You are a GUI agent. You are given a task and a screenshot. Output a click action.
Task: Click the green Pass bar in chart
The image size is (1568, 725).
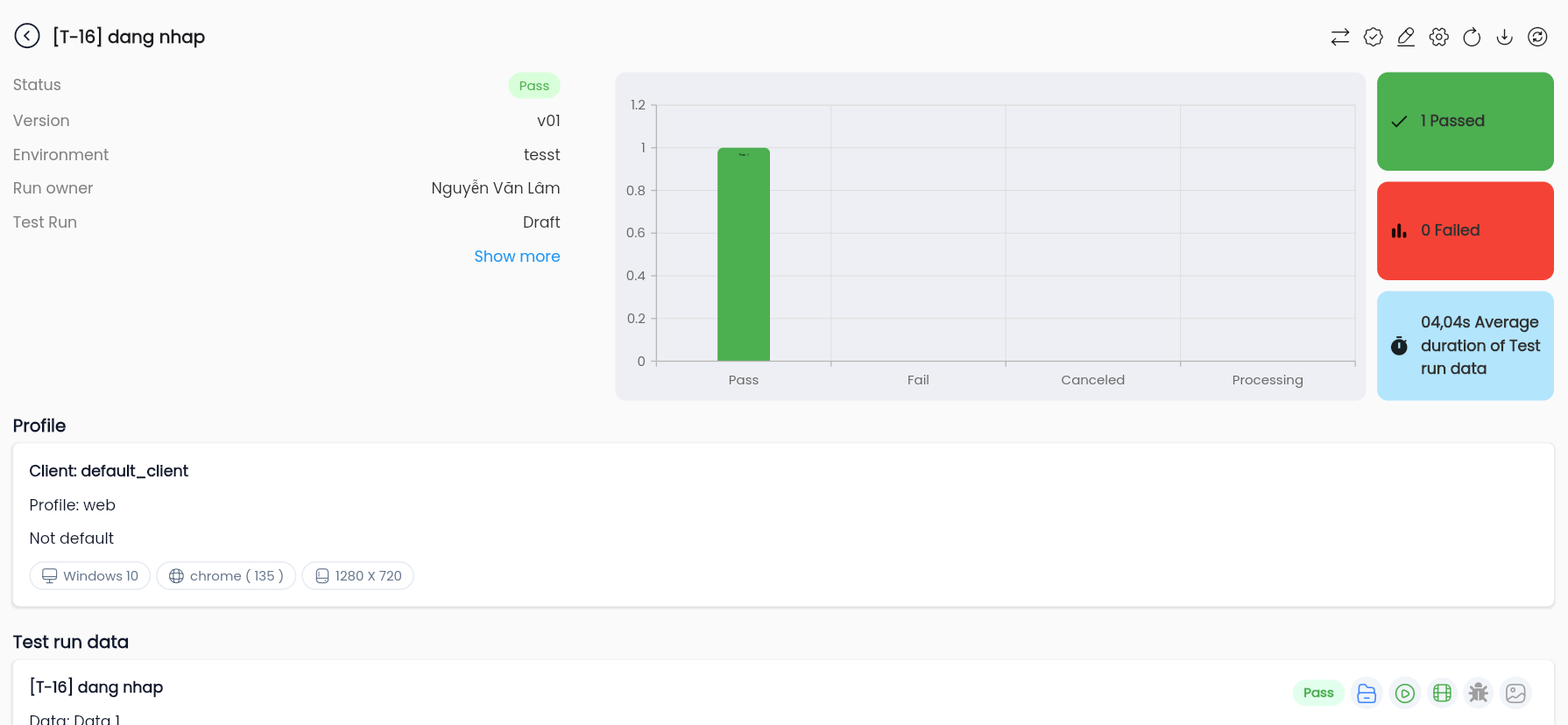[x=744, y=254]
